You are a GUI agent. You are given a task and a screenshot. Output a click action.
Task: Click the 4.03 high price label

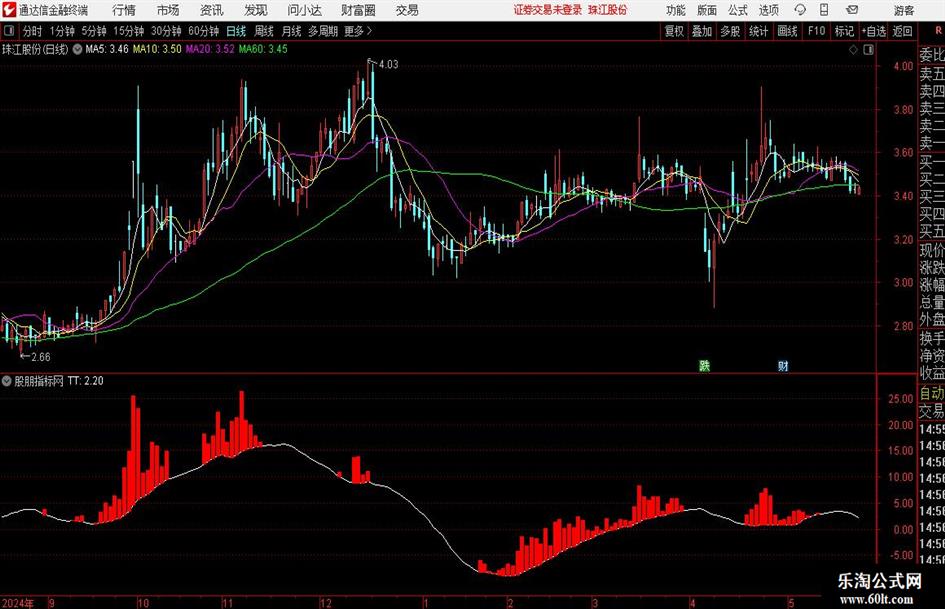pos(389,64)
